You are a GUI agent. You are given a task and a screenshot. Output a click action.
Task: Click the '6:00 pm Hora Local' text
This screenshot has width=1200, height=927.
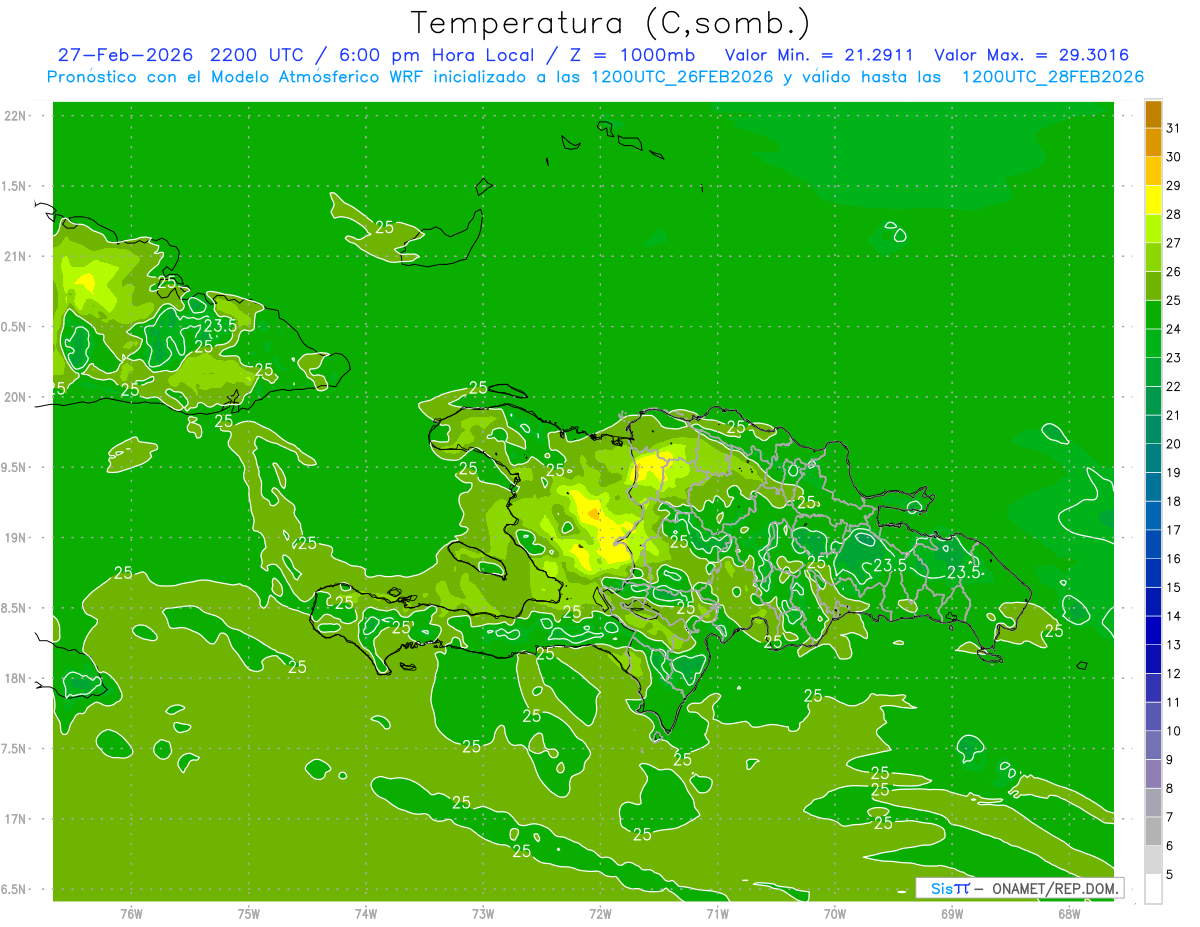(x=437, y=54)
